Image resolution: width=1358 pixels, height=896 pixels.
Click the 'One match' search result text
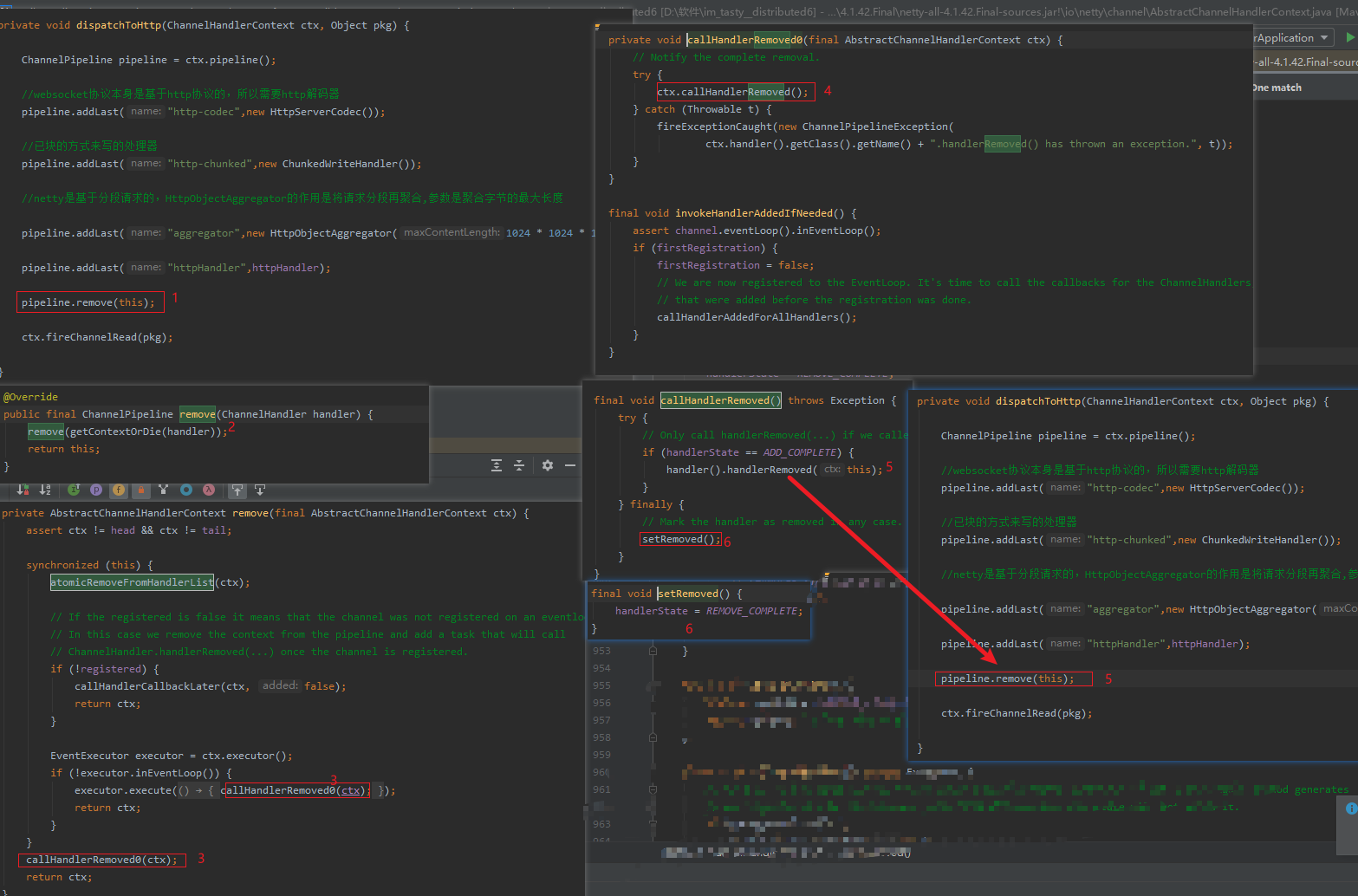pos(1277,88)
